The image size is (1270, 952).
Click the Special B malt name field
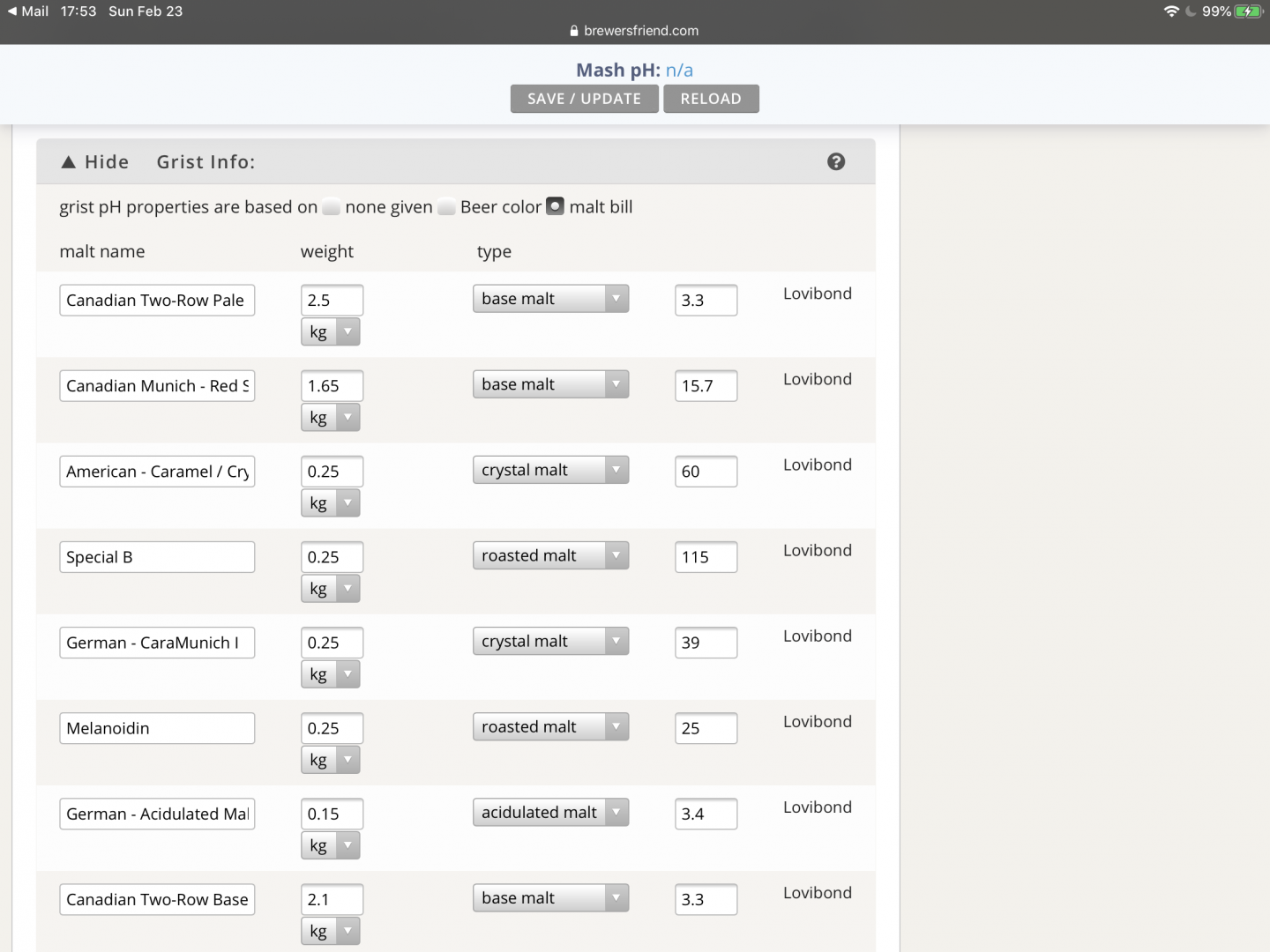(157, 557)
